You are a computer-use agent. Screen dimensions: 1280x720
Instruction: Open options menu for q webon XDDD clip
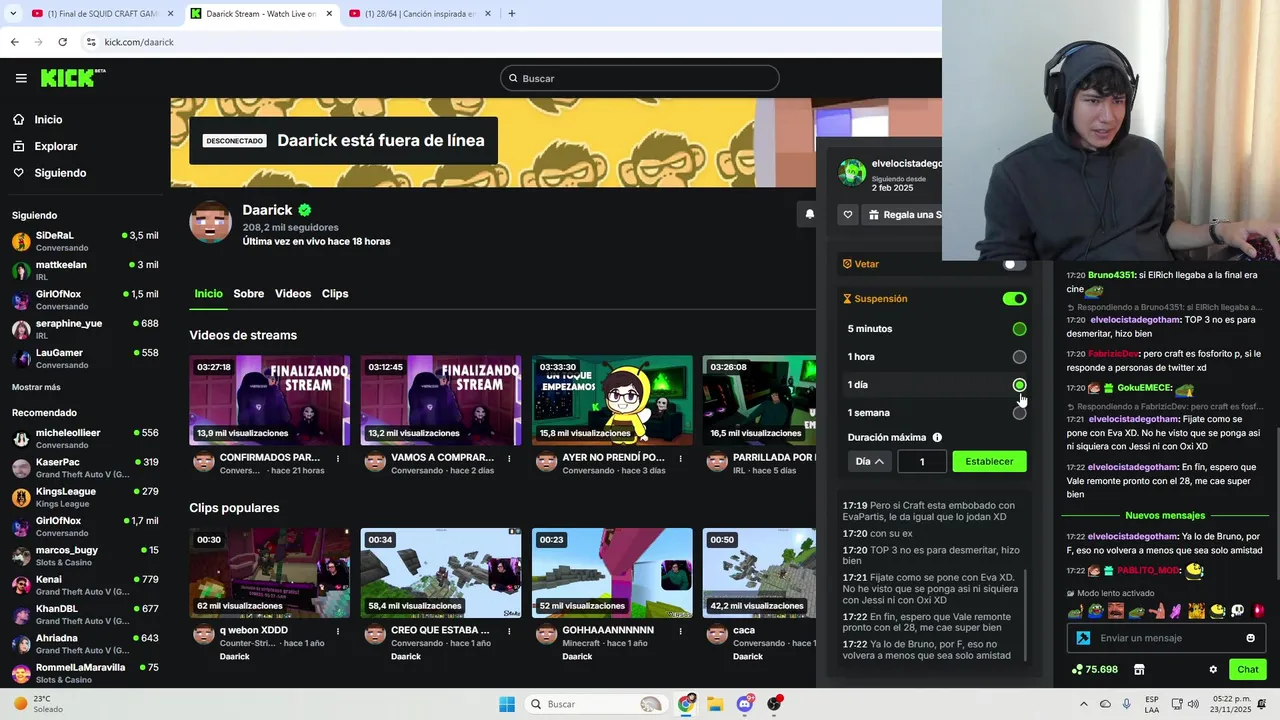338,632
